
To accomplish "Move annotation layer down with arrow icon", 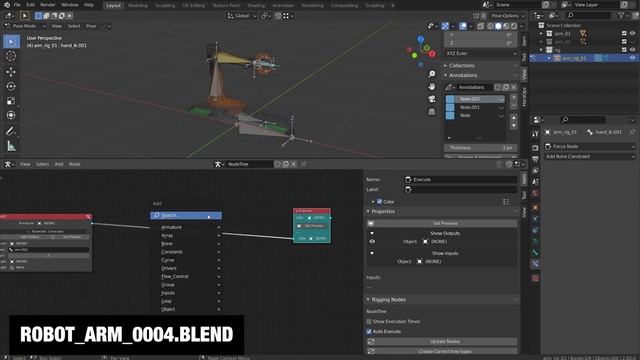I will point(513,125).
